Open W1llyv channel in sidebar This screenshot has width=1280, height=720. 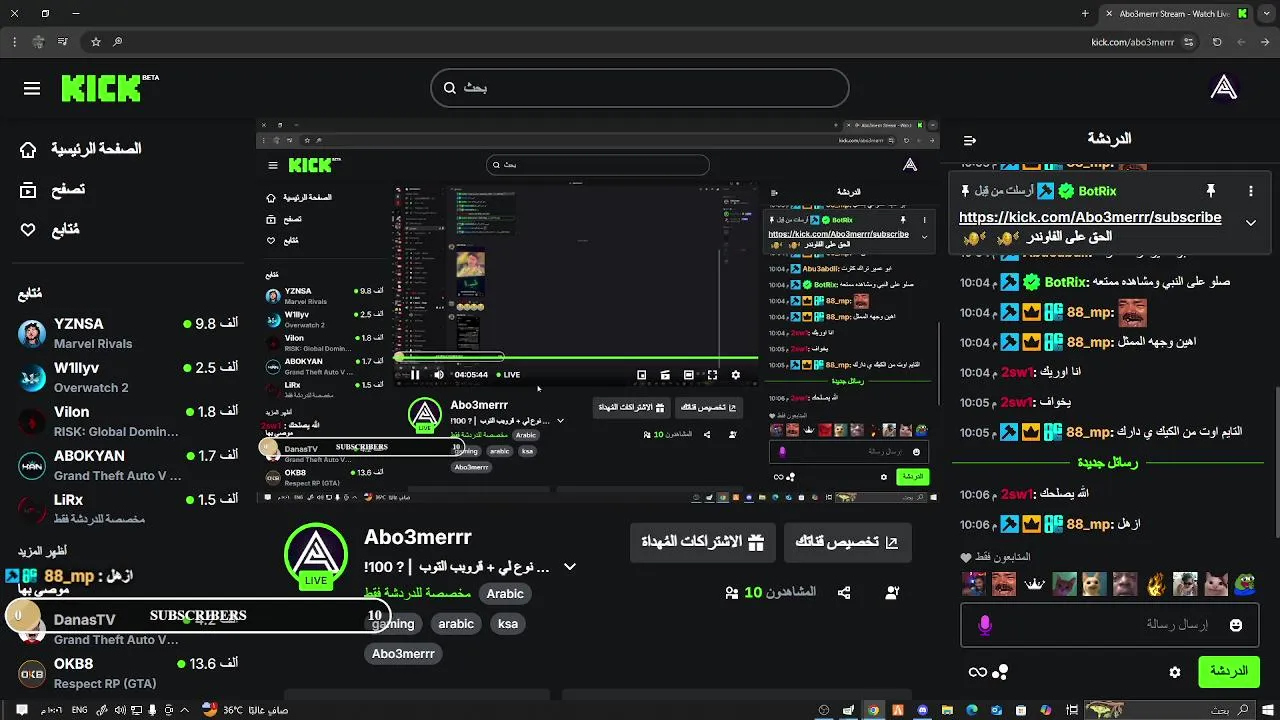128,378
